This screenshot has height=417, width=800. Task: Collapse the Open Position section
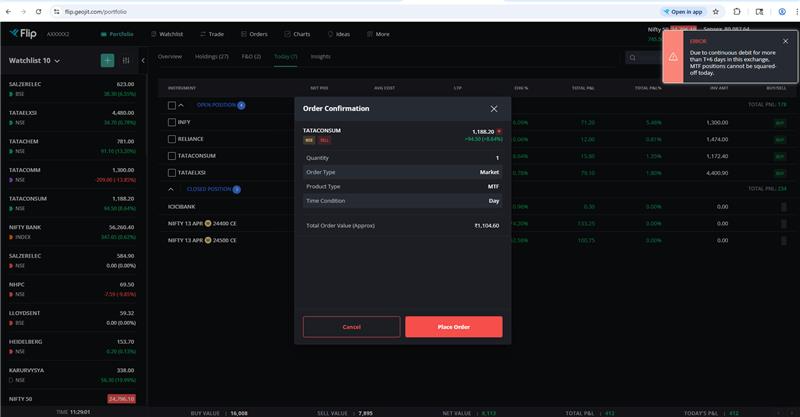pyautogui.click(x=181, y=105)
